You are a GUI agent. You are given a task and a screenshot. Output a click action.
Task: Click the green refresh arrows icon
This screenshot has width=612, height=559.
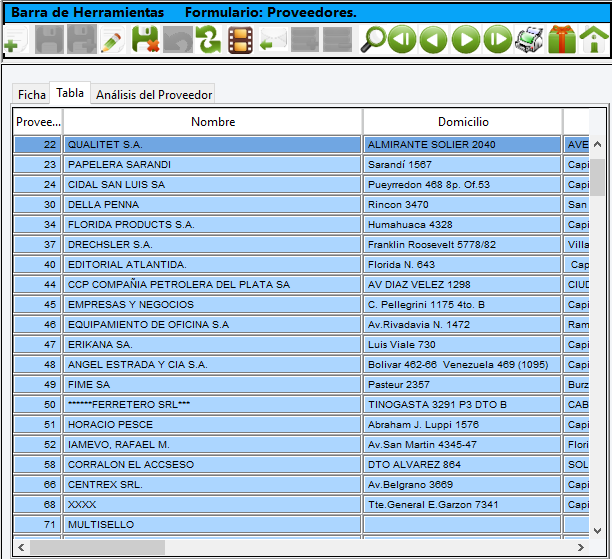tap(208, 39)
